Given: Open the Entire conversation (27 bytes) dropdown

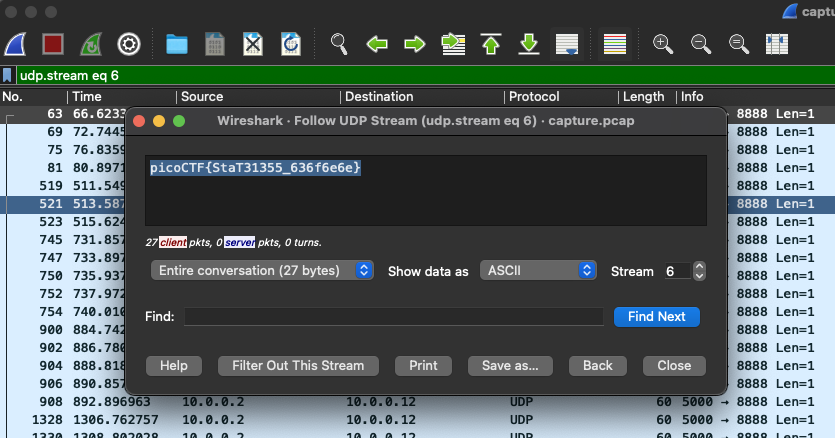Looking at the screenshot, I should pyautogui.click(x=262, y=271).
